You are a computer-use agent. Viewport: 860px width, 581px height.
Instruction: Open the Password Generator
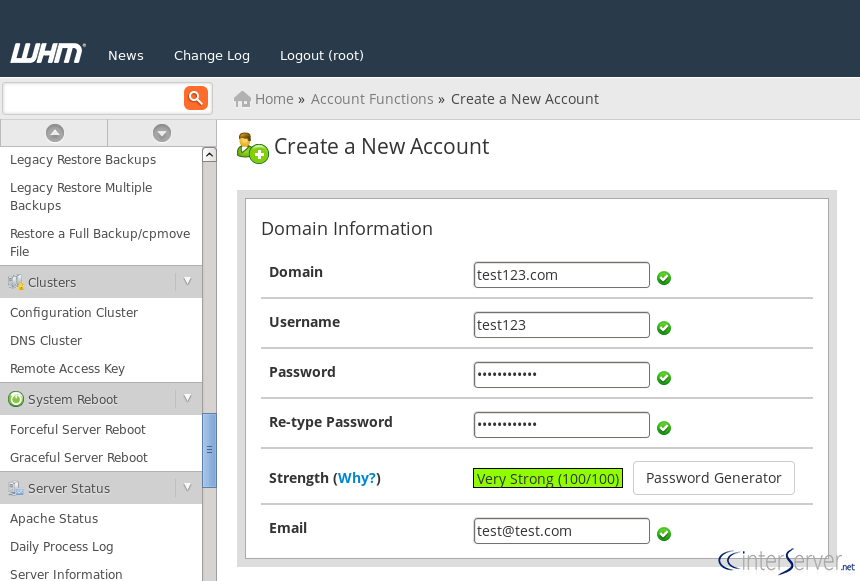pyautogui.click(x=714, y=478)
